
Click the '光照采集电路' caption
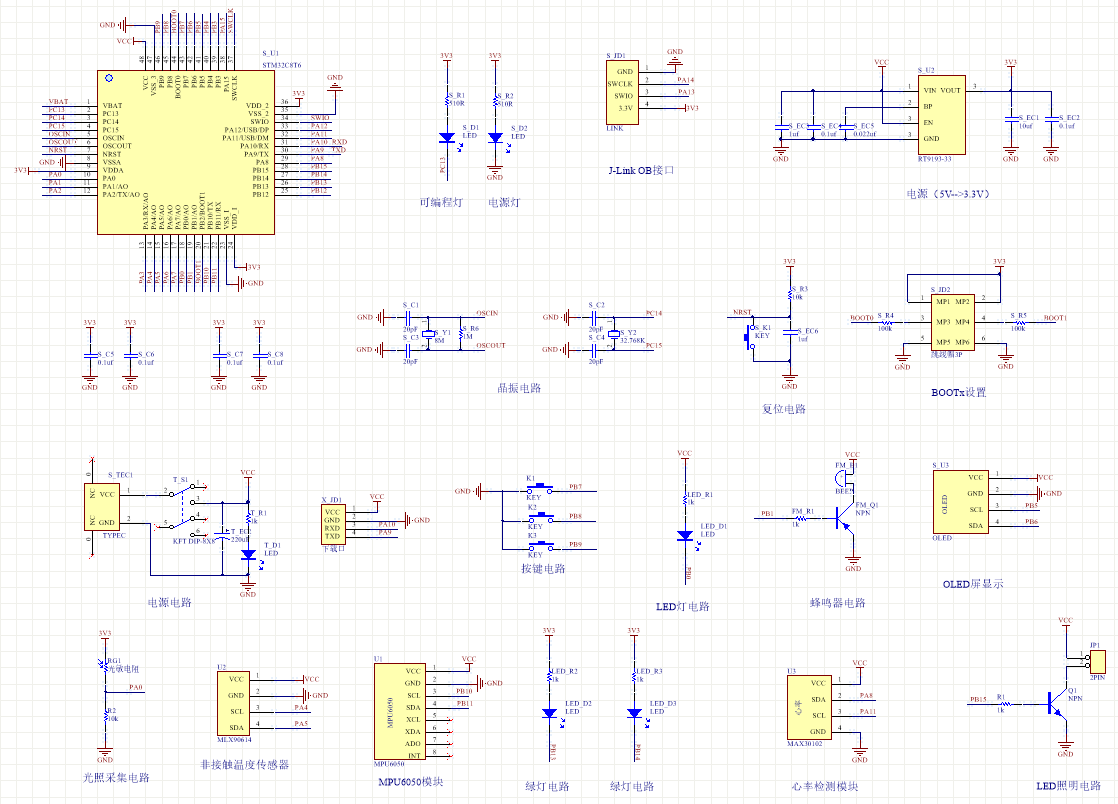click(x=116, y=778)
